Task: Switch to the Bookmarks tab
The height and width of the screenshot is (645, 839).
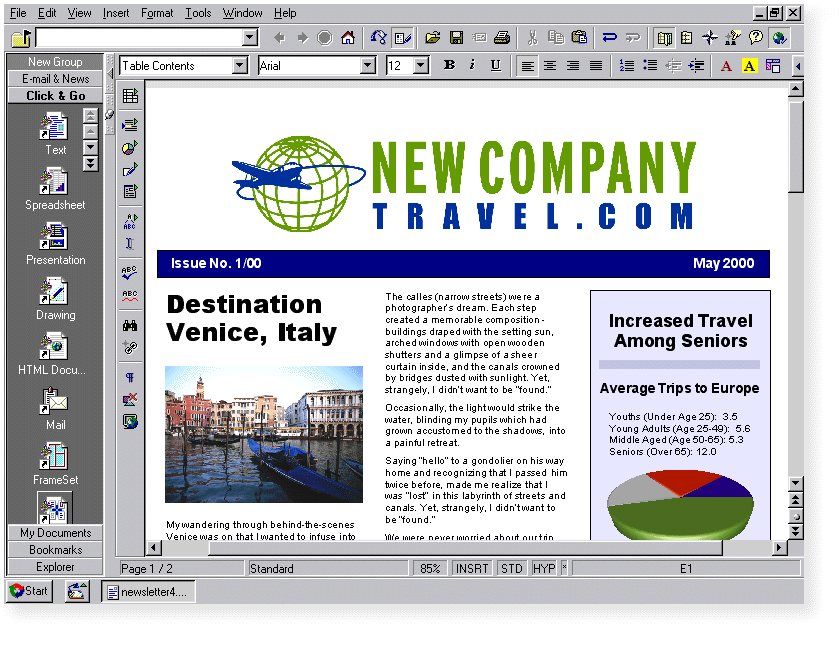Action: [x=56, y=549]
